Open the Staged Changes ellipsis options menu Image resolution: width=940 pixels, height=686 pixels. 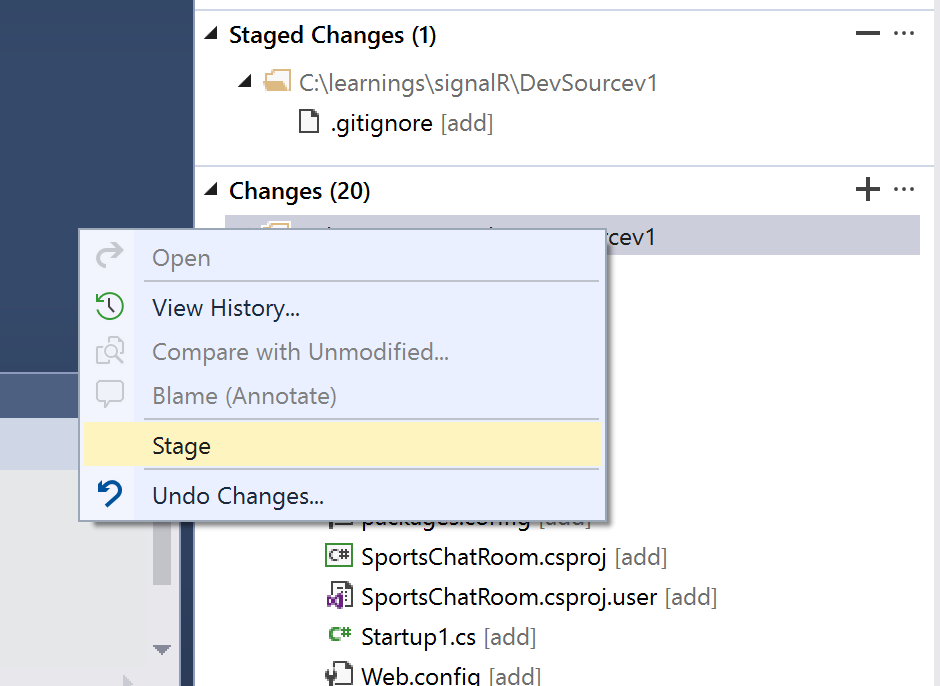click(904, 34)
